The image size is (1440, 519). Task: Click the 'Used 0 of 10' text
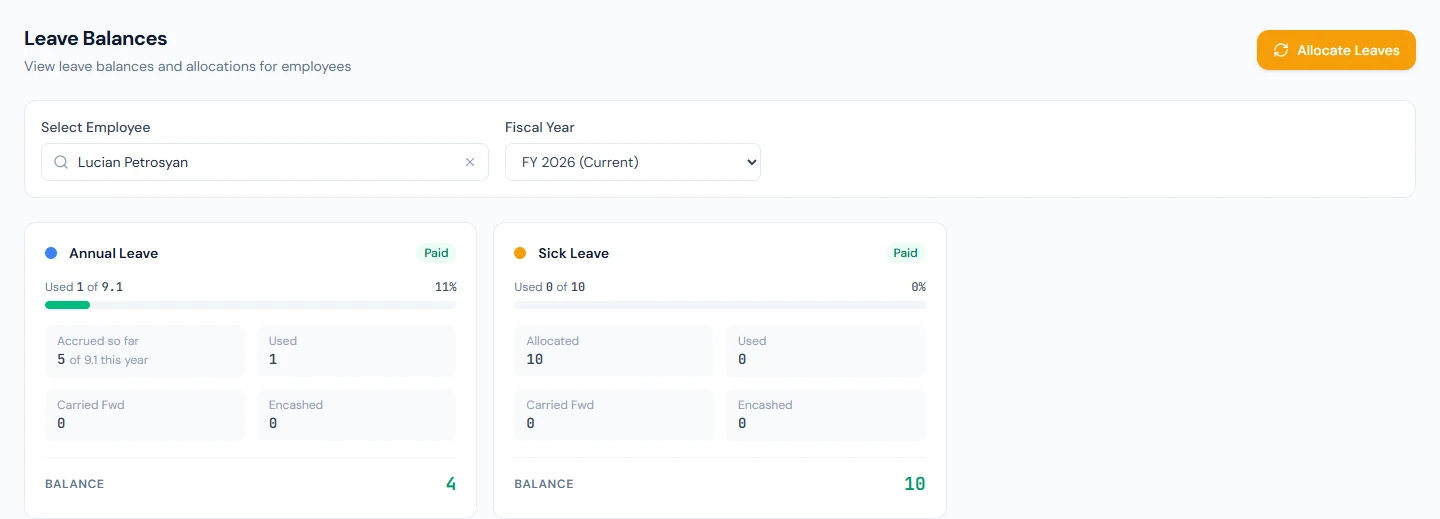coord(550,287)
